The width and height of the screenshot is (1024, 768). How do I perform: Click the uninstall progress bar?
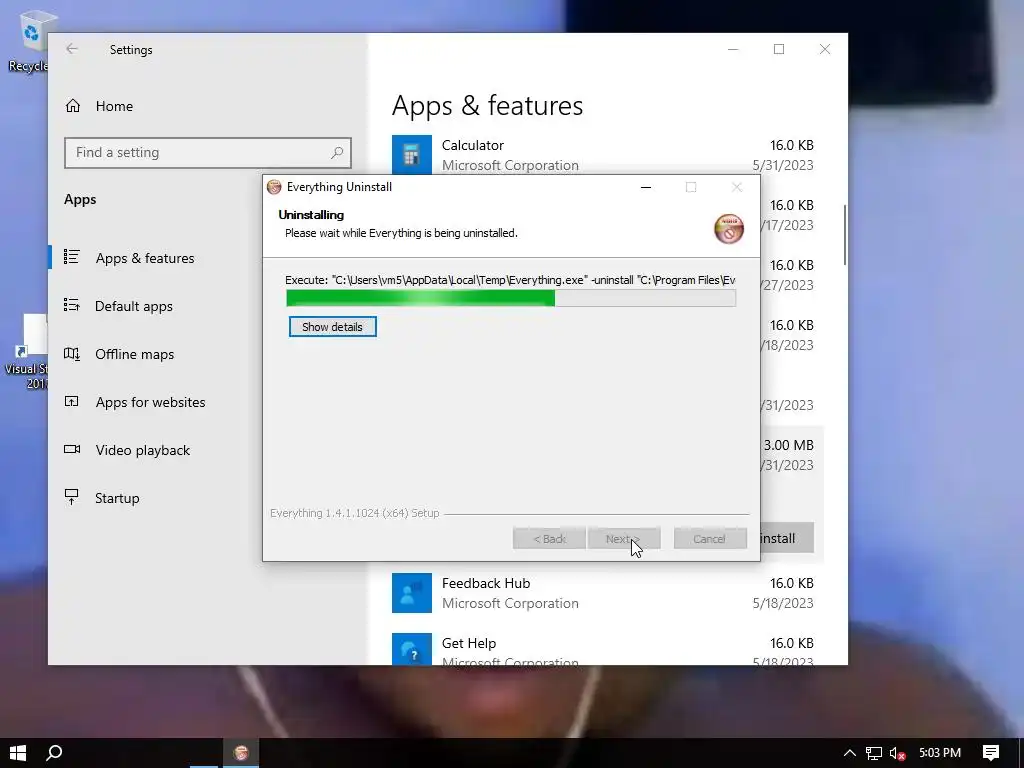tap(511, 298)
